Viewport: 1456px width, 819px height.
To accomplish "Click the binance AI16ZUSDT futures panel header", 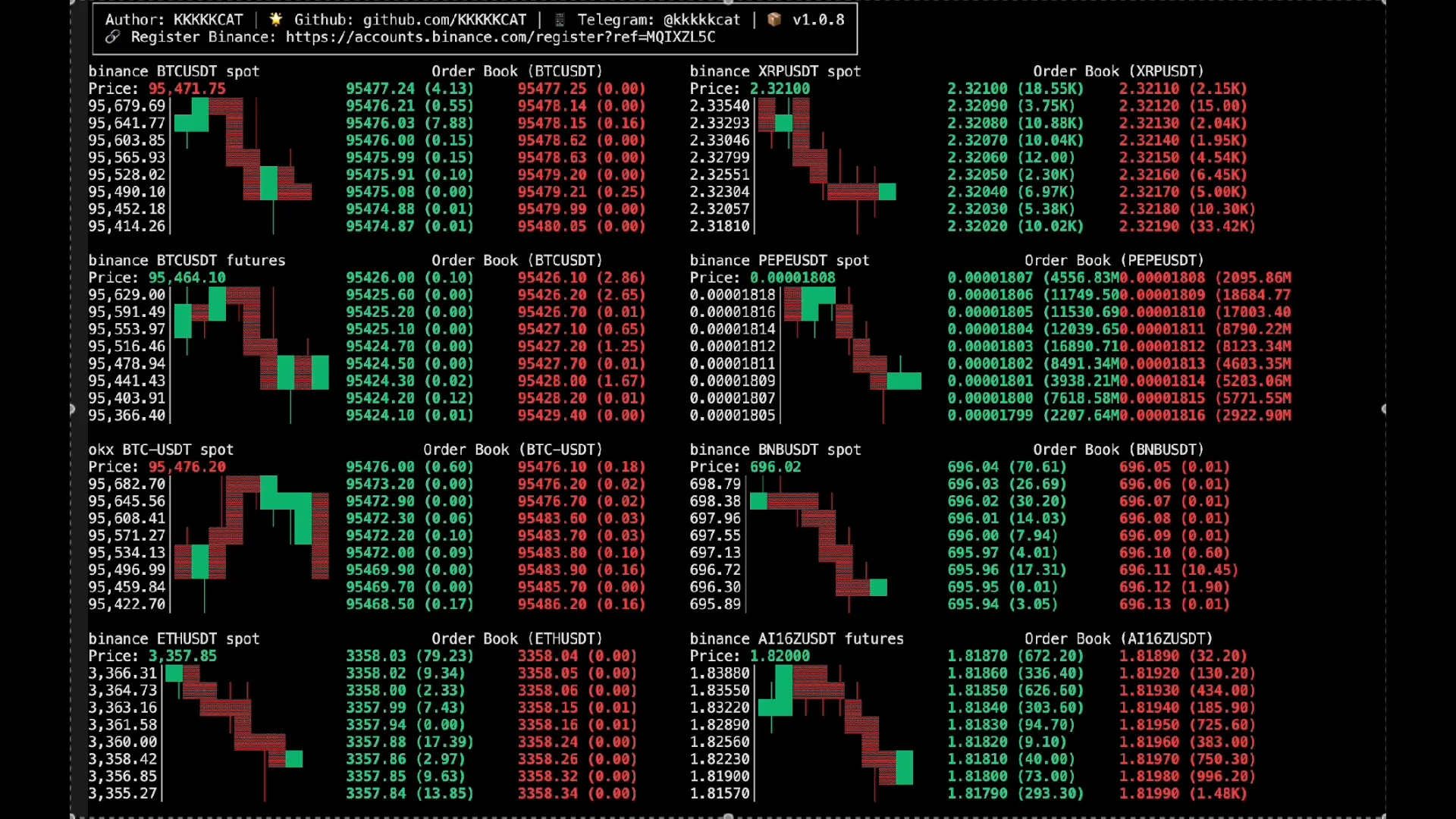I will tap(796, 638).
